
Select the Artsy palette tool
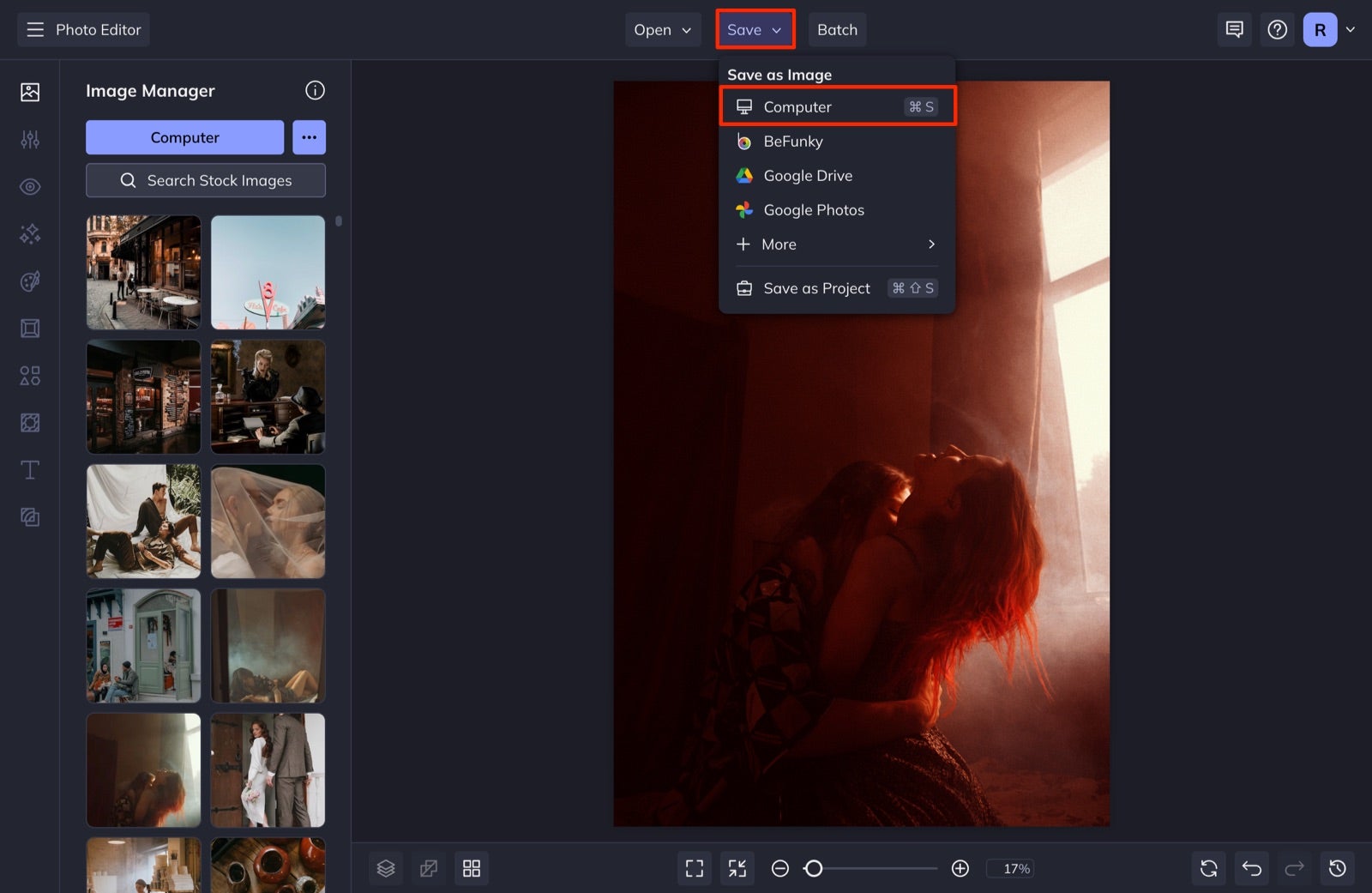pyautogui.click(x=30, y=281)
